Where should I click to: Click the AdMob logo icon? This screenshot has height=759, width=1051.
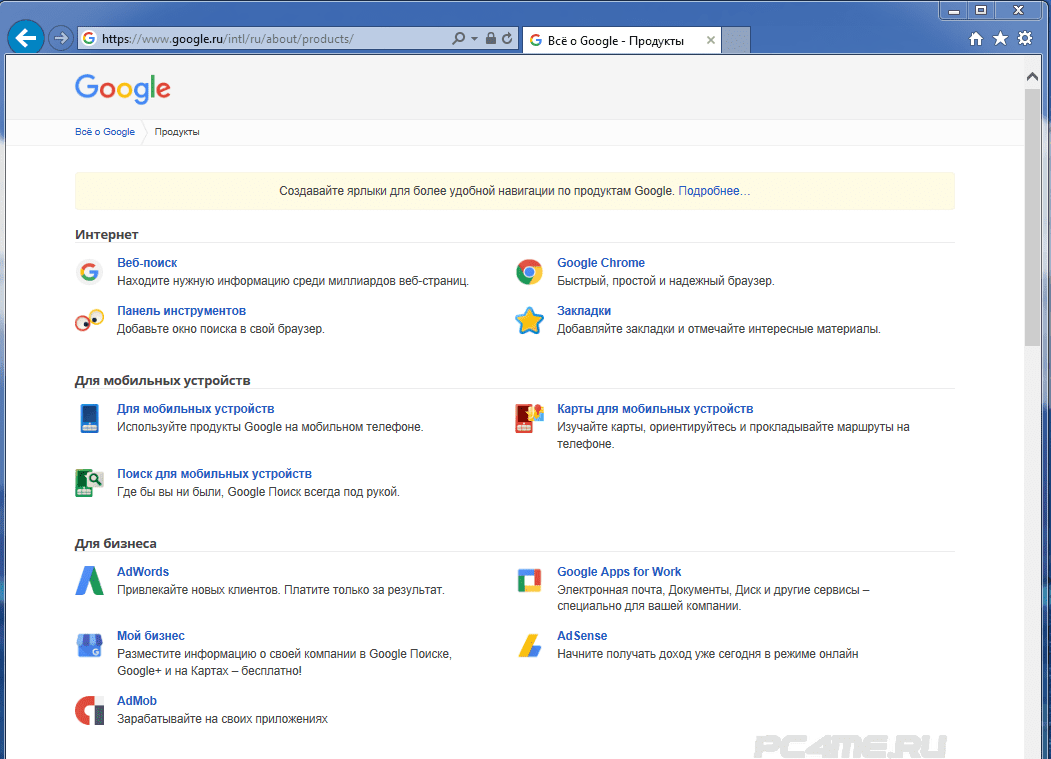click(89, 710)
